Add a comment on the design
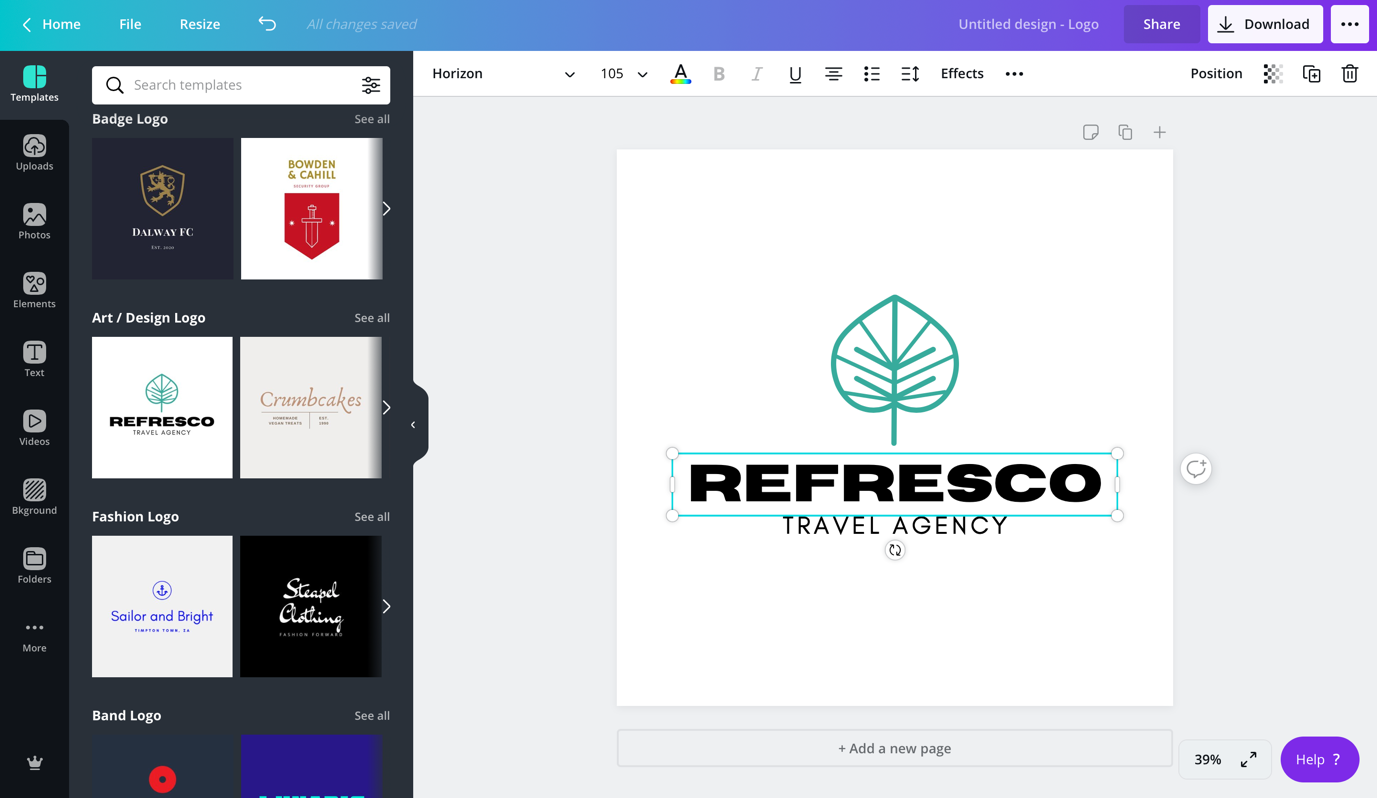The height and width of the screenshot is (798, 1377). coord(1196,469)
